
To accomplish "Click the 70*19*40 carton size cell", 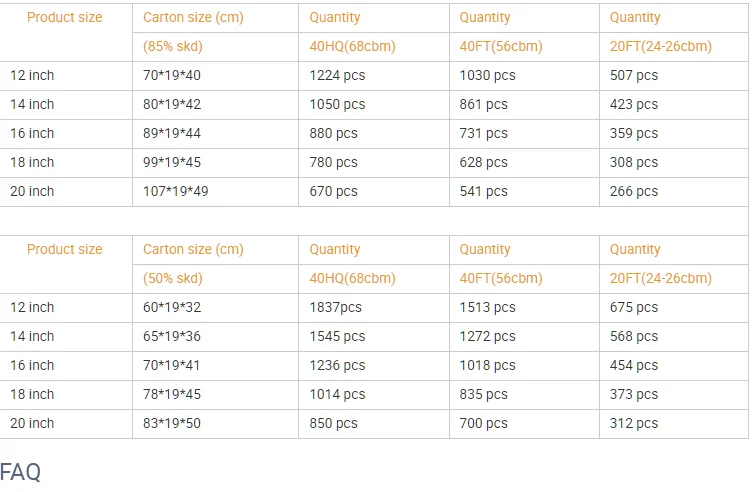I will 172,75.
